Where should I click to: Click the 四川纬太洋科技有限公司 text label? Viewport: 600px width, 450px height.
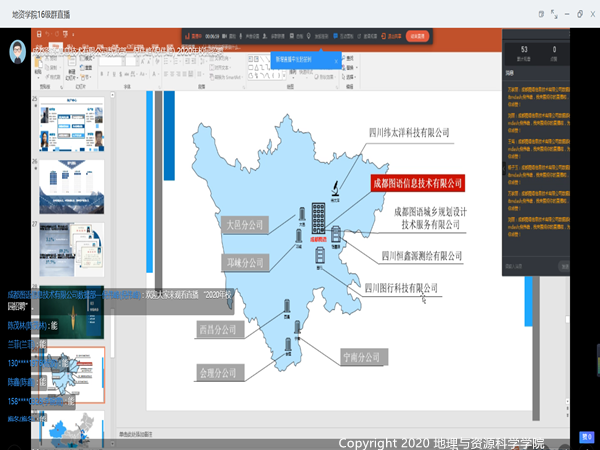[410, 131]
